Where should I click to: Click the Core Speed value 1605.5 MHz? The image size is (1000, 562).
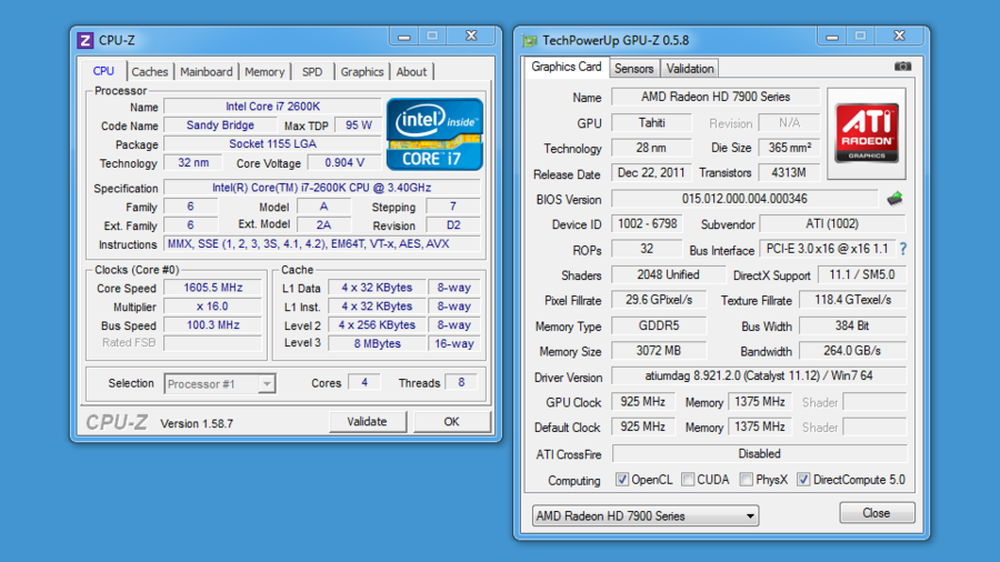click(212, 288)
